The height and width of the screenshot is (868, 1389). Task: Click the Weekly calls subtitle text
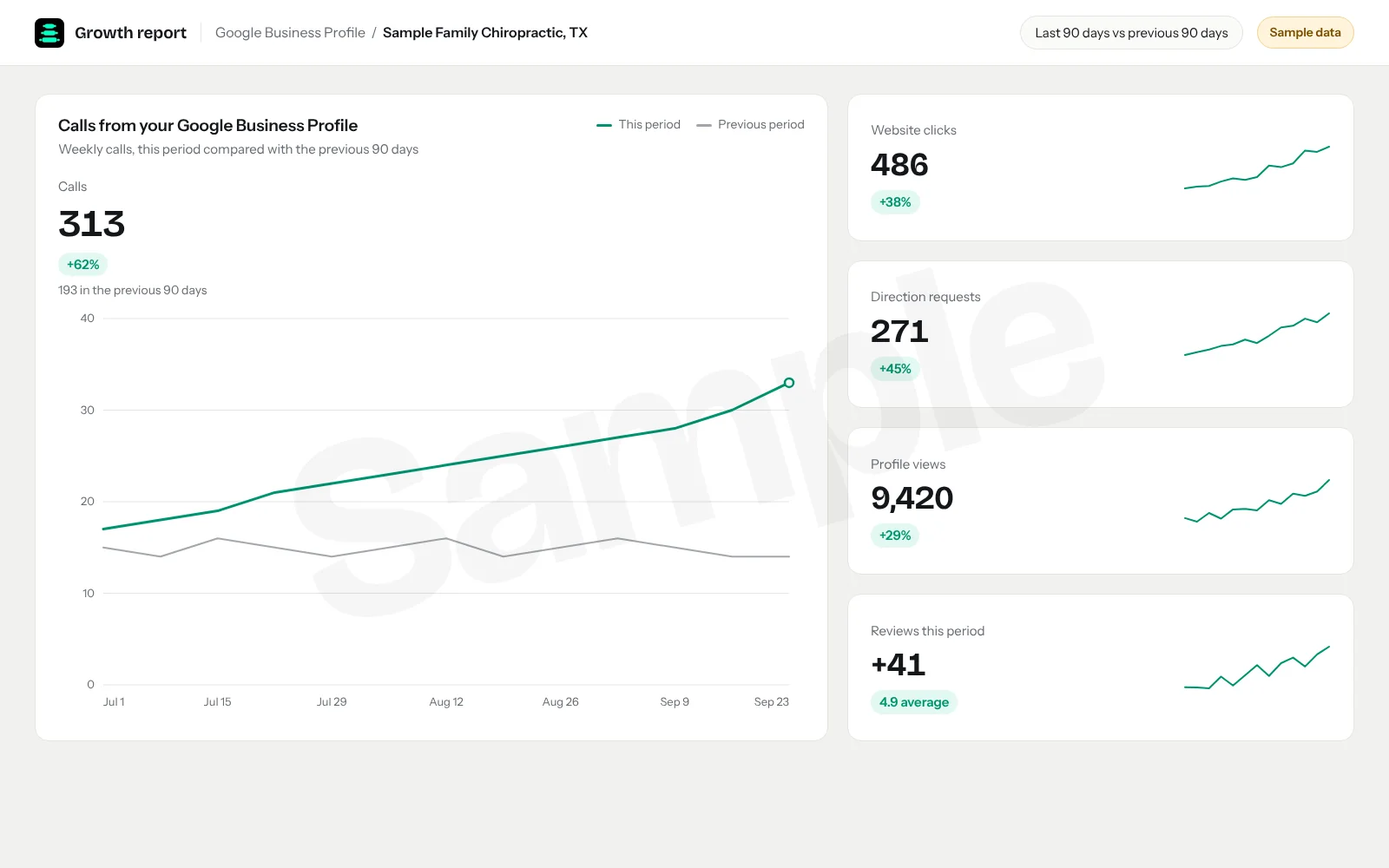point(239,149)
